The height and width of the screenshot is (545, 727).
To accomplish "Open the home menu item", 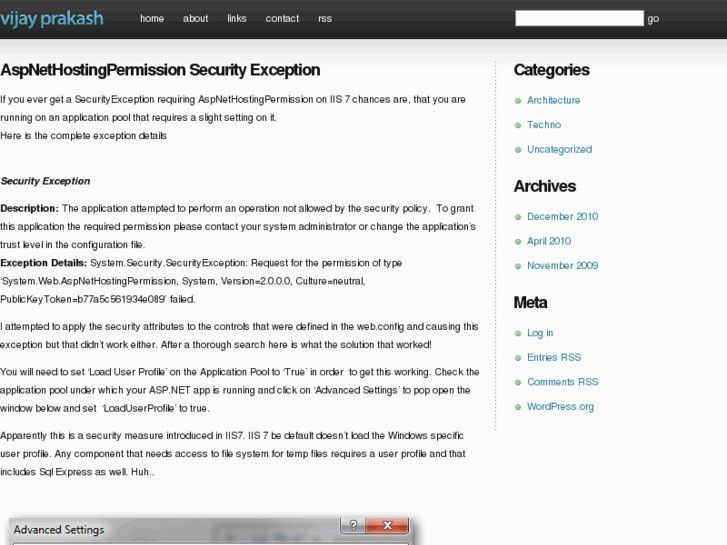I will [x=152, y=19].
